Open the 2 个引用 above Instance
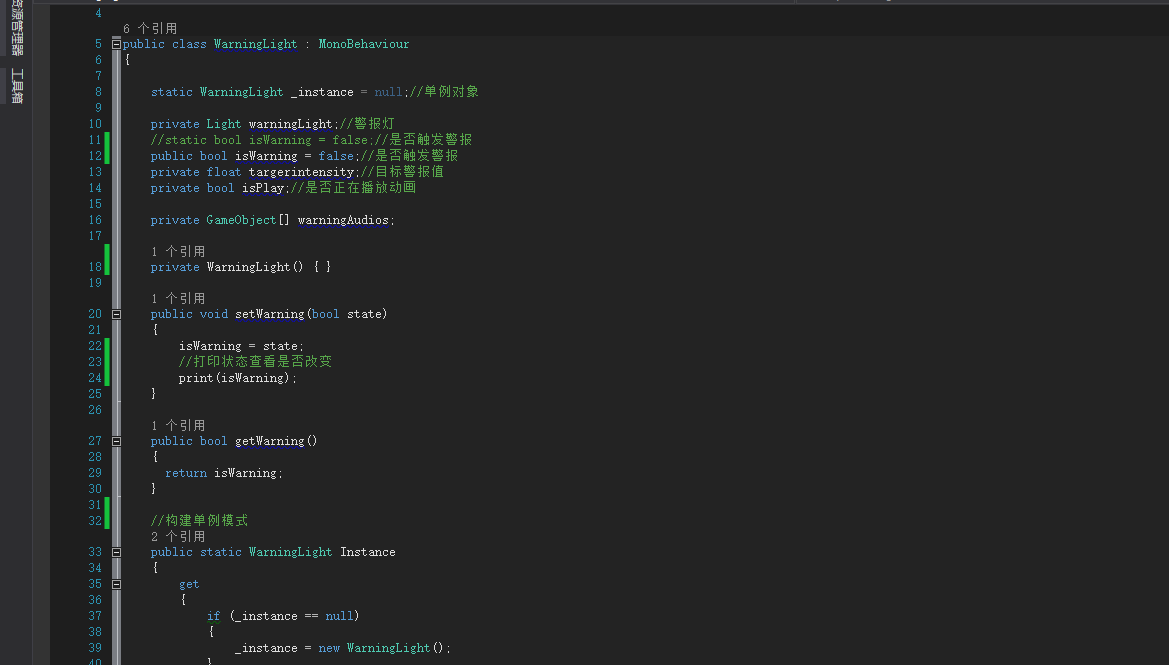This screenshot has width=1169, height=665. point(177,536)
